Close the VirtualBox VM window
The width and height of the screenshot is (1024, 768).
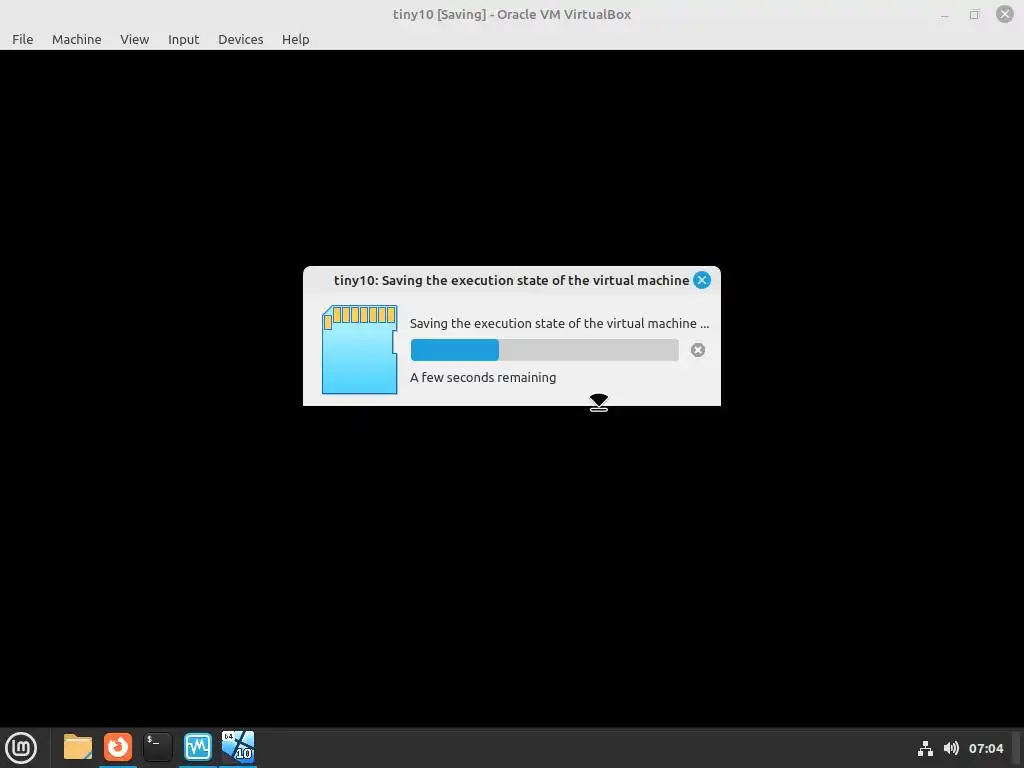tap(1004, 14)
